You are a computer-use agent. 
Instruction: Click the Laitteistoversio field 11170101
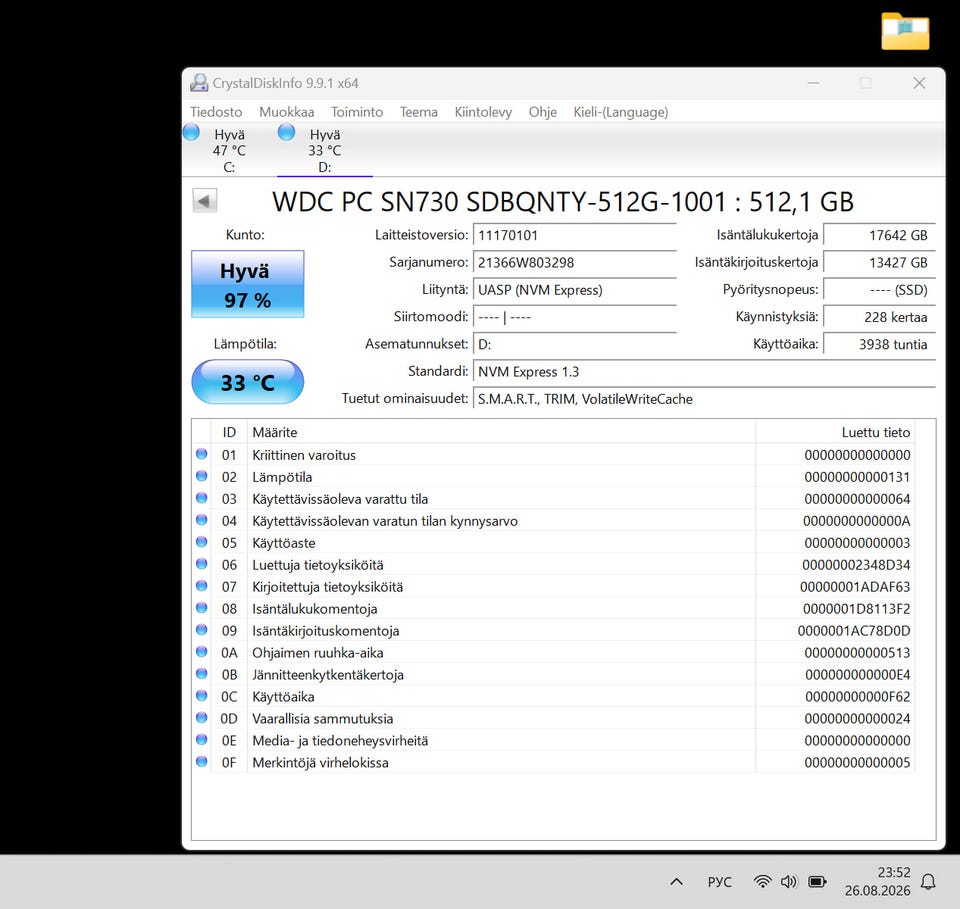pos(574,236)
